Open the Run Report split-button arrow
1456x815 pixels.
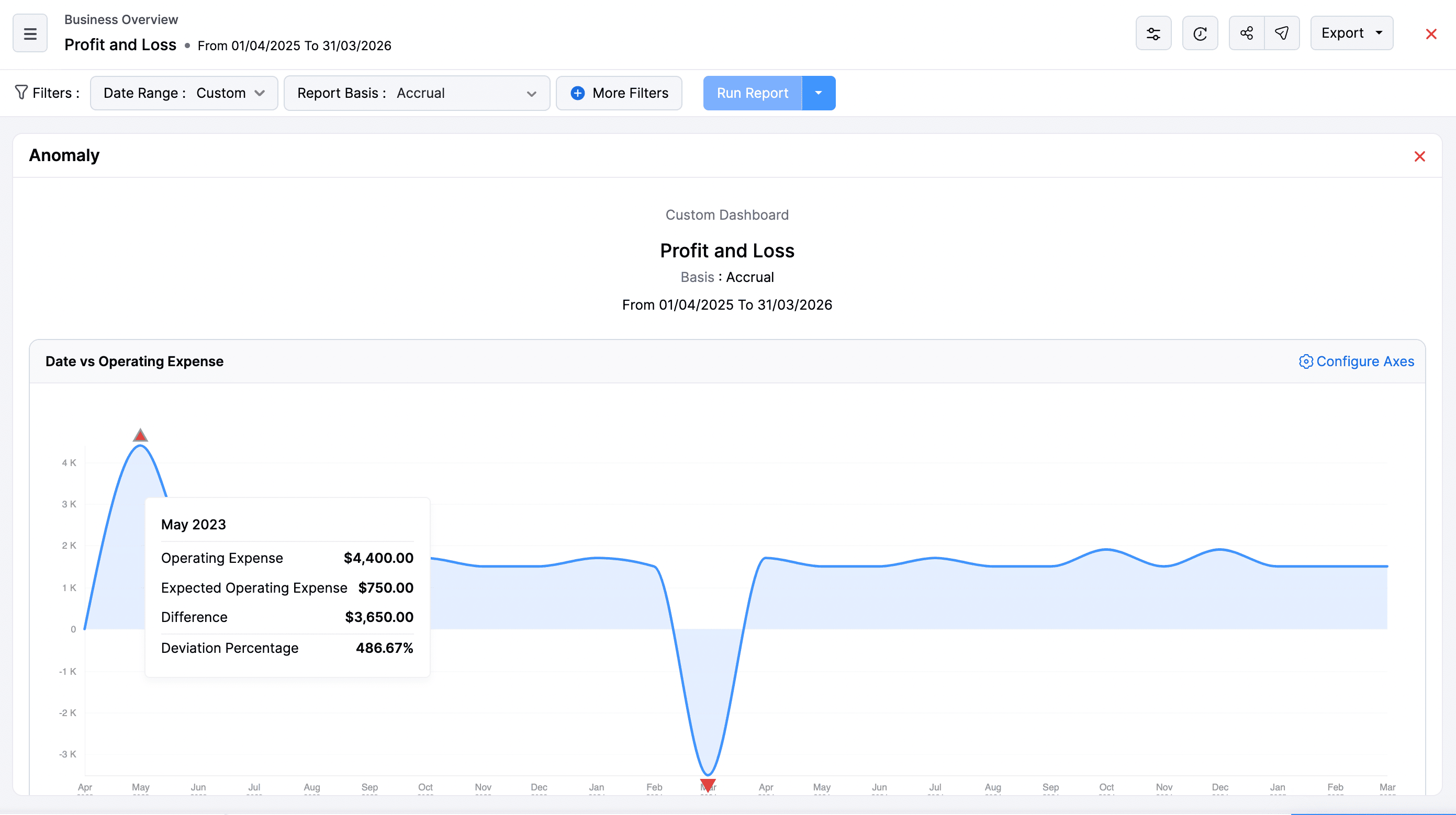pos(819,93)
